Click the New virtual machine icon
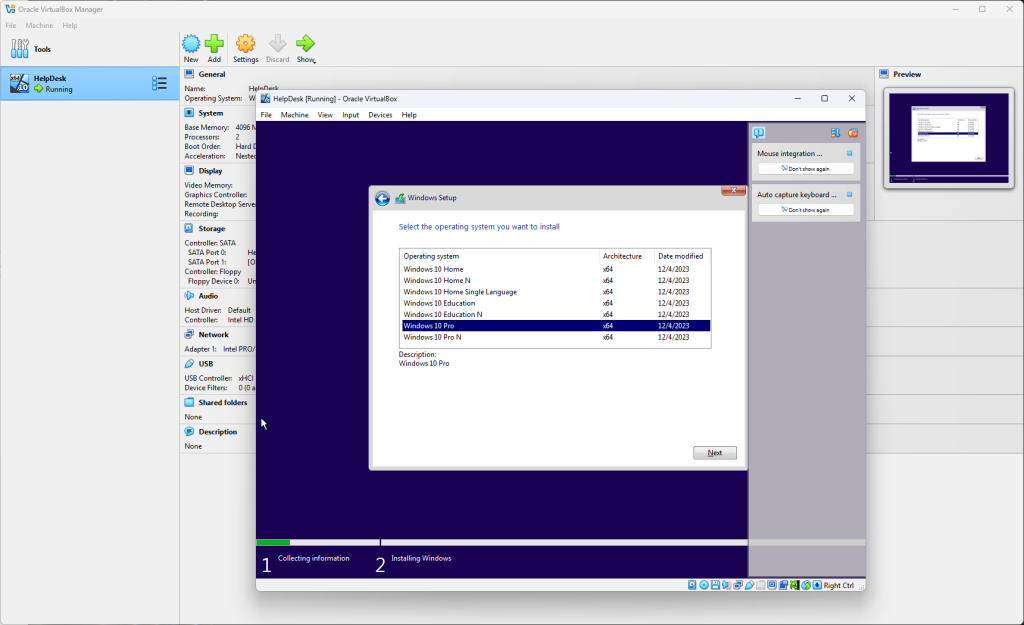This screenshot has height=625, width=1024. (x=191, y=44)
